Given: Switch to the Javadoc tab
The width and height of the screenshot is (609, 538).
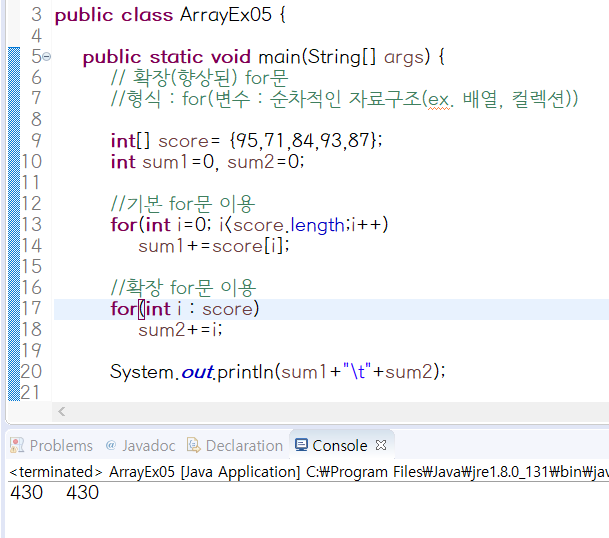Looking at the screenshot, I should (140, 446).
